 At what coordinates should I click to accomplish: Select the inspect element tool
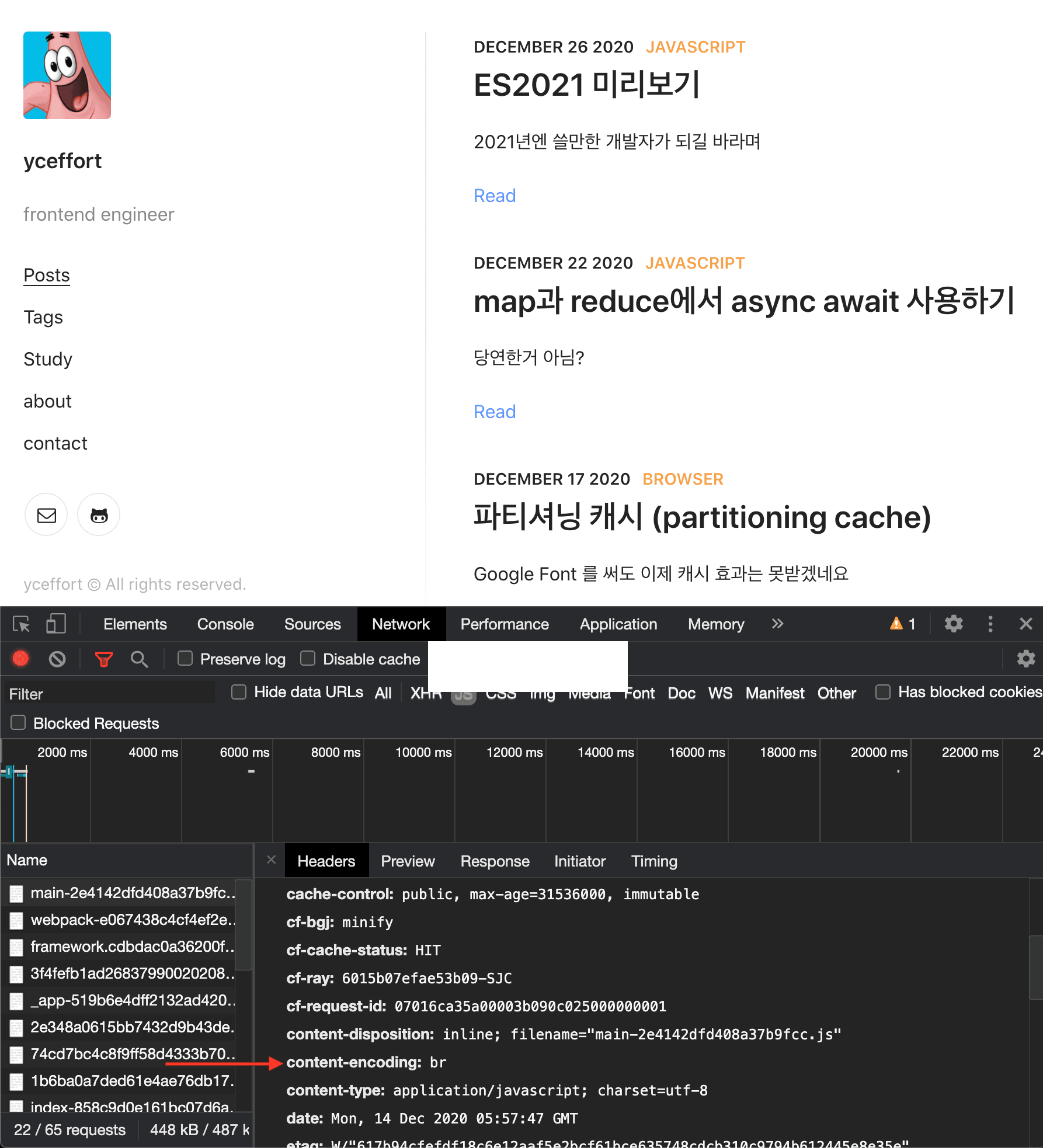tap(21, 624)
